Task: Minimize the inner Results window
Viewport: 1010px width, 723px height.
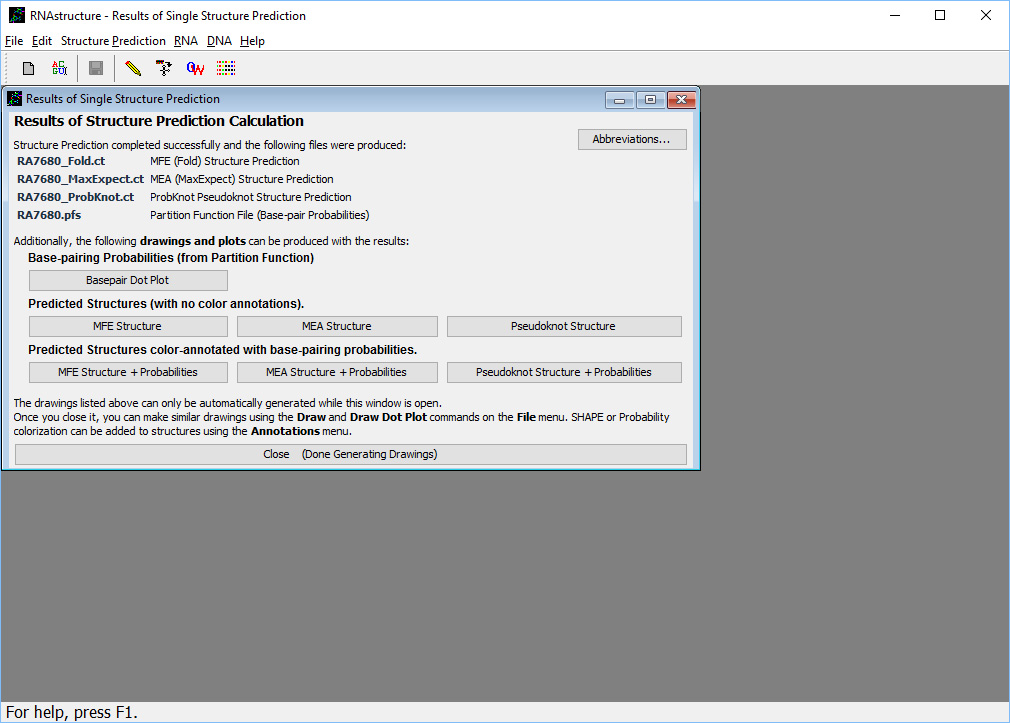Action: click(620, 100)
